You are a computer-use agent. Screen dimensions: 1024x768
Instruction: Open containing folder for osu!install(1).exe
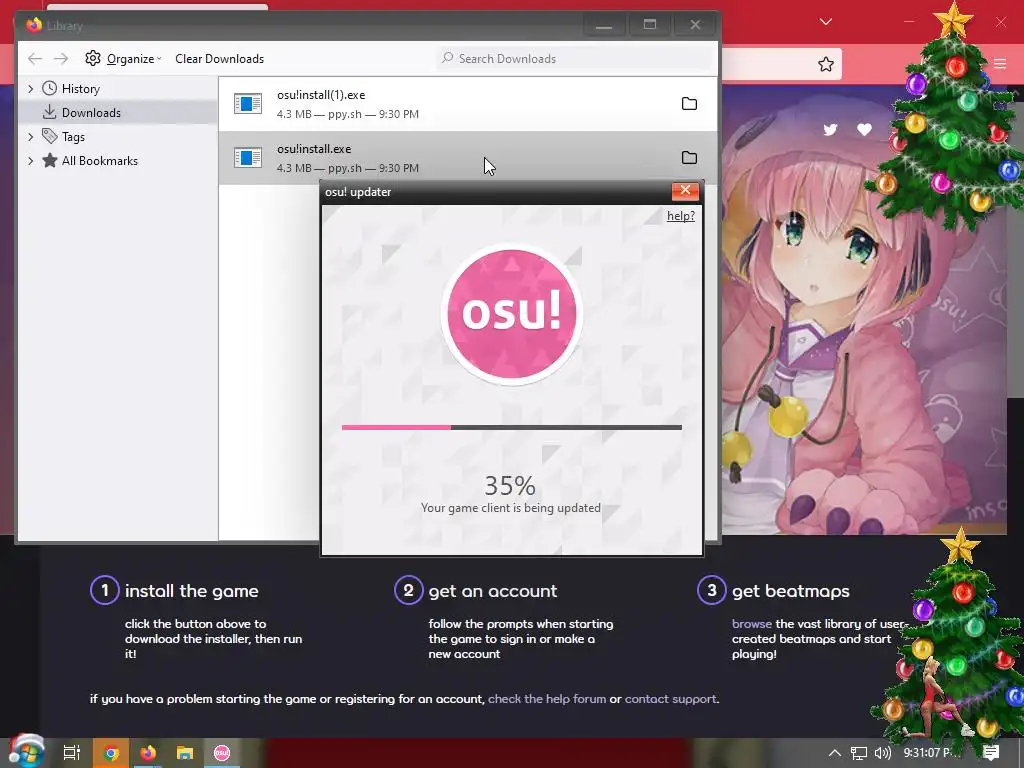[x=689, y=104]
